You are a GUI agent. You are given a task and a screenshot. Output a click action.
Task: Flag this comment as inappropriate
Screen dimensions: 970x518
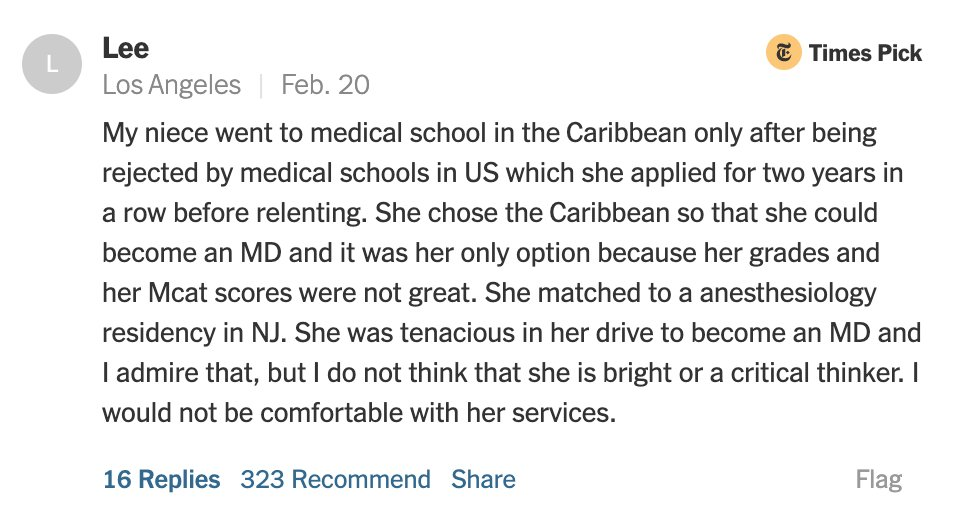tap(879, 480)
